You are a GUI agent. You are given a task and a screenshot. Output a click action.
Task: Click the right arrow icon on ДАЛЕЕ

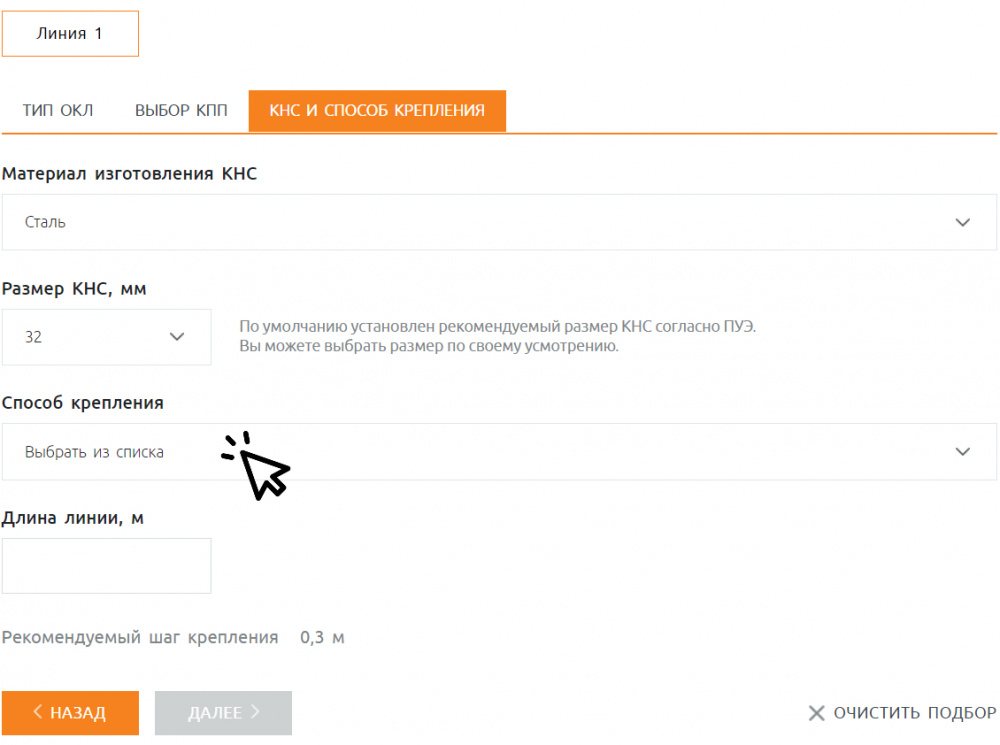(256, 713)
